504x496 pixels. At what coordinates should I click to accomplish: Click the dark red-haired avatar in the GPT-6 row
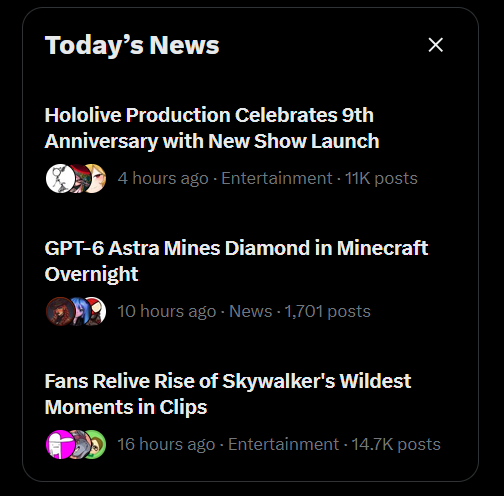(60, 311)
